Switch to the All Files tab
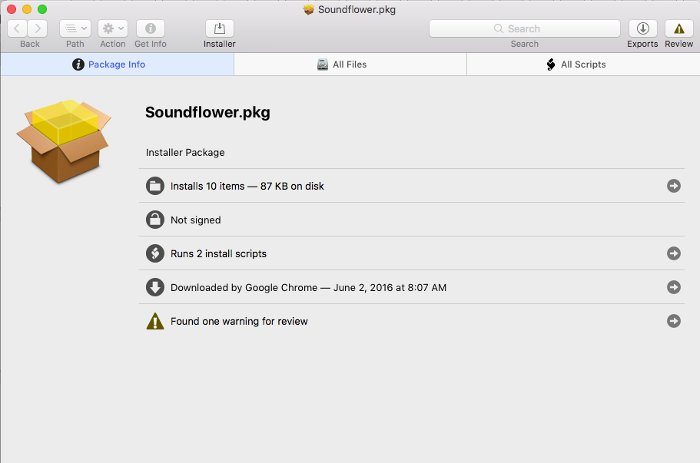Viewport: 700px width, 463px height. click(350, 64)
